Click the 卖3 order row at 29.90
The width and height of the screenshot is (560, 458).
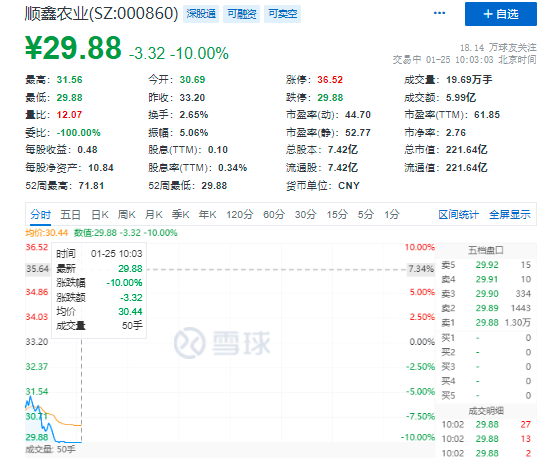pyautogui.click(x=486, y=294)
